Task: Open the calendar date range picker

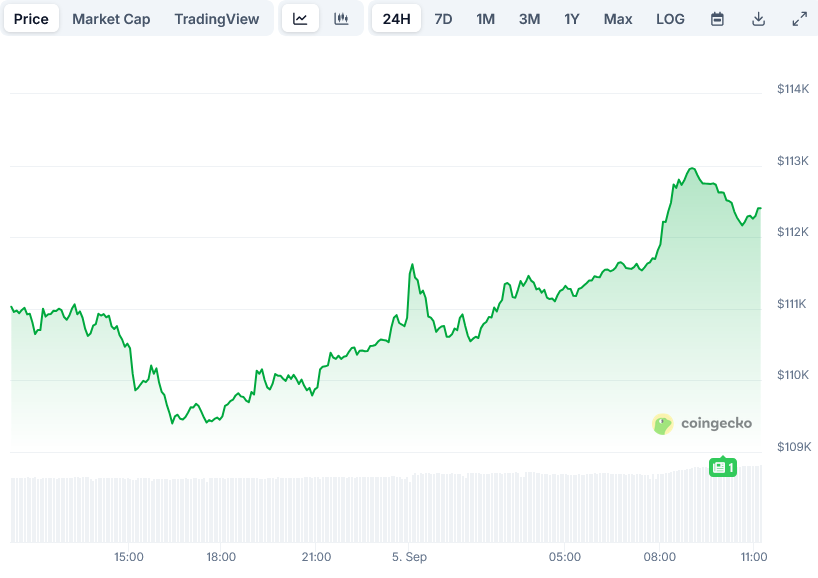Action: coord(717,19)
